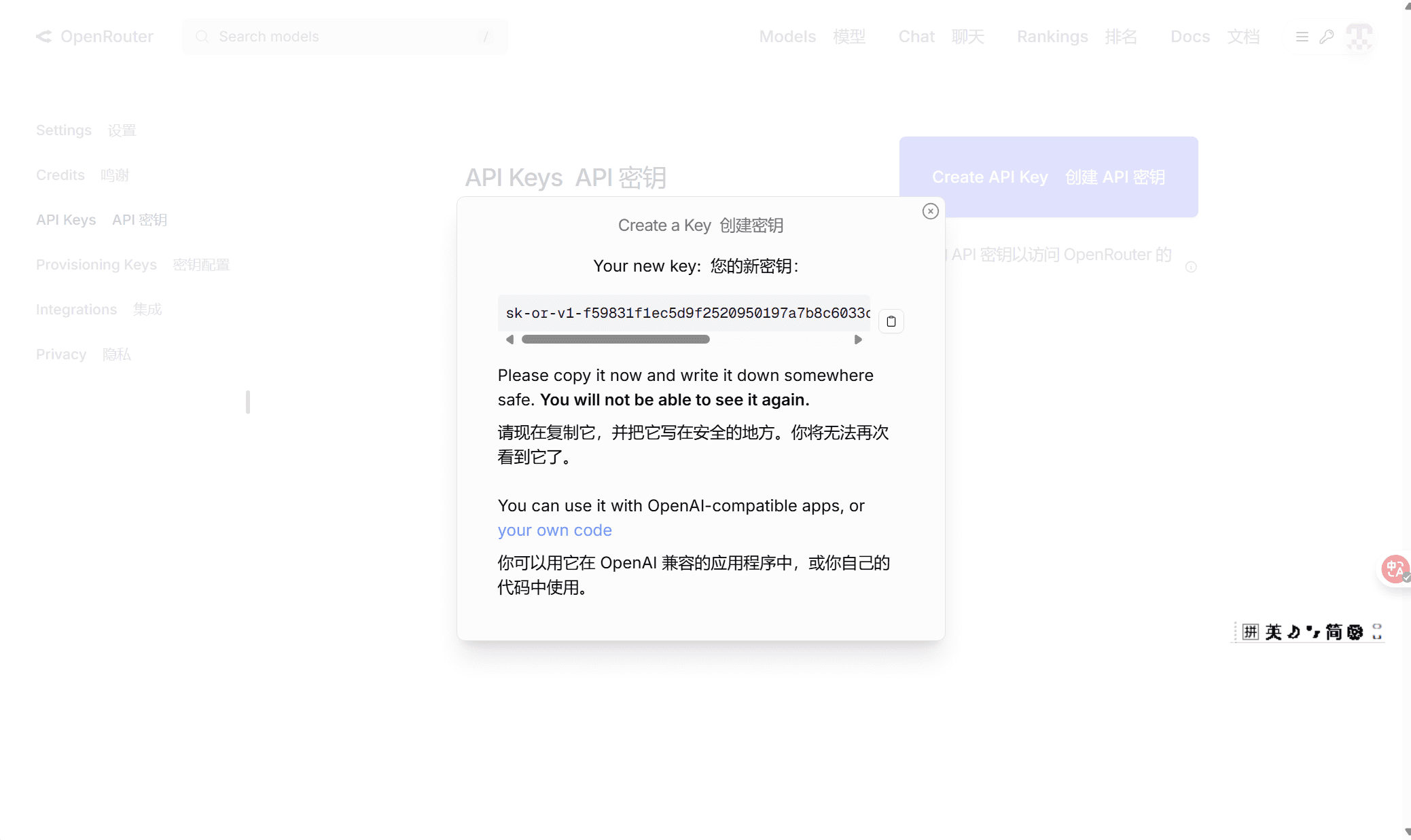The height and width of the screenshot is (840, 1411).
Task: Focus the Search models field
Action: coord(344,37)
